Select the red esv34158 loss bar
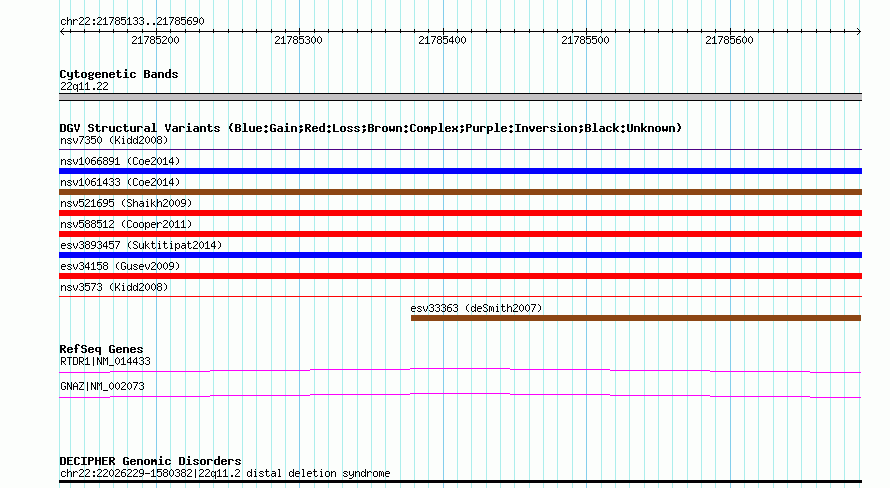This screenshot has width=890, height=488. (x=460, y=276)
